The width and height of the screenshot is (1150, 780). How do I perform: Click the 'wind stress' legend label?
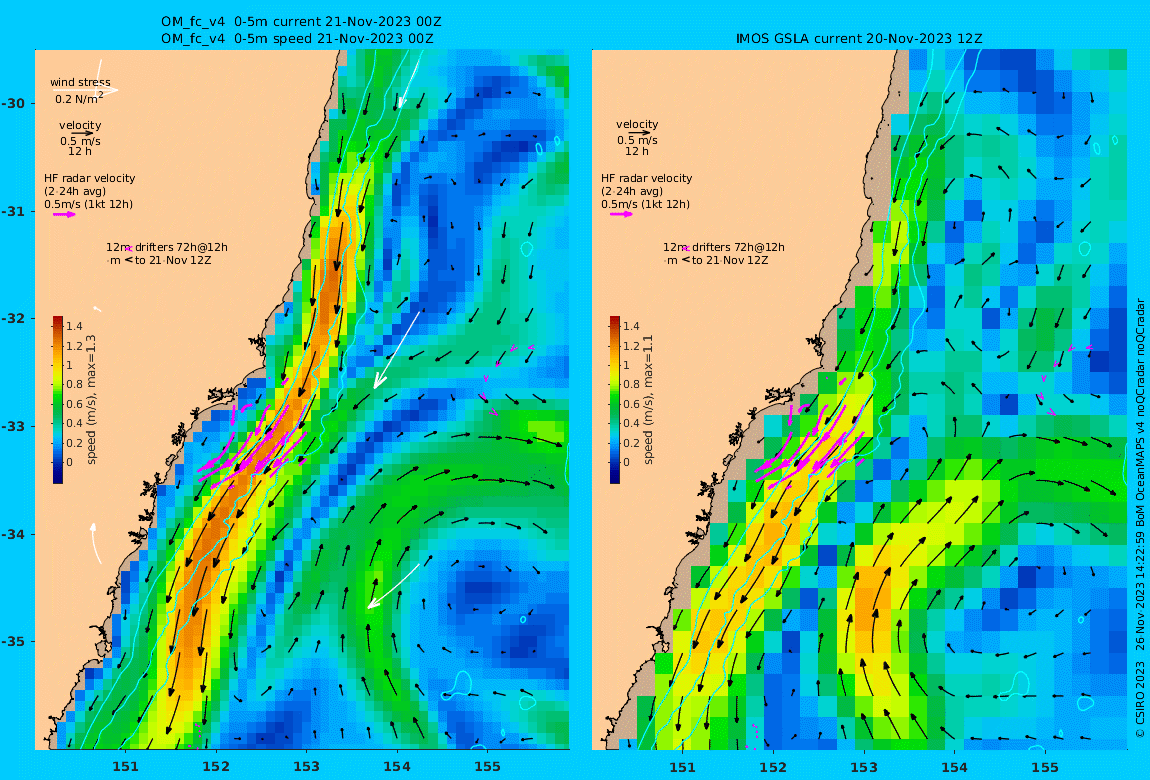pos(81,82)
